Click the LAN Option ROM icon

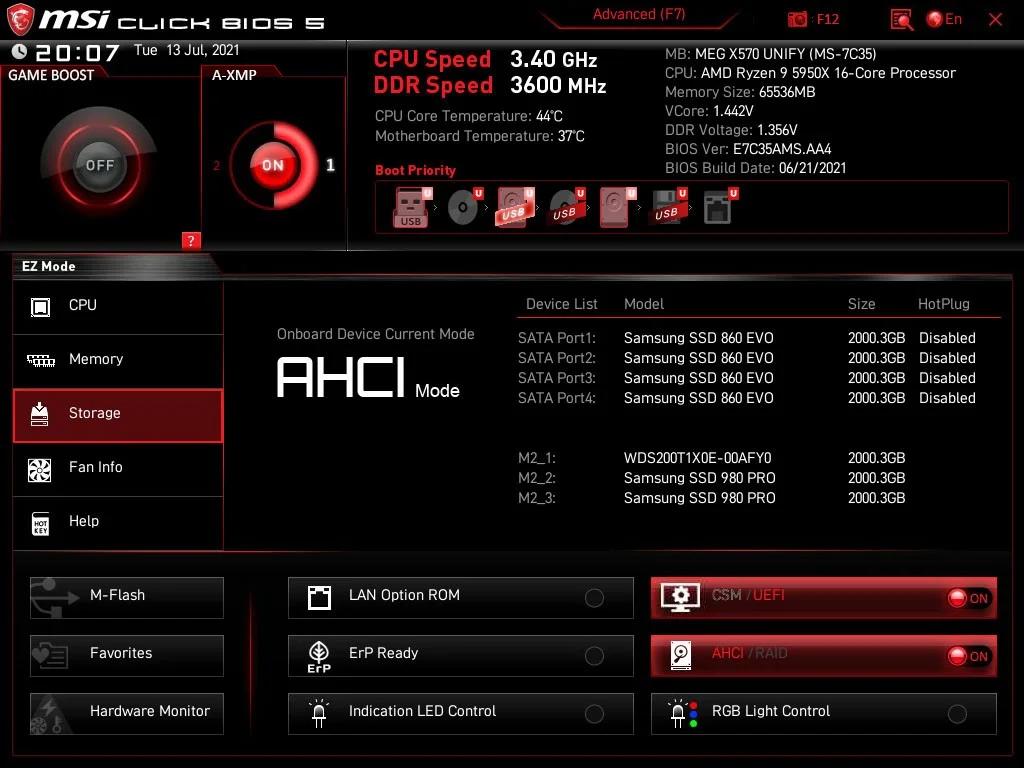(319, 598)
